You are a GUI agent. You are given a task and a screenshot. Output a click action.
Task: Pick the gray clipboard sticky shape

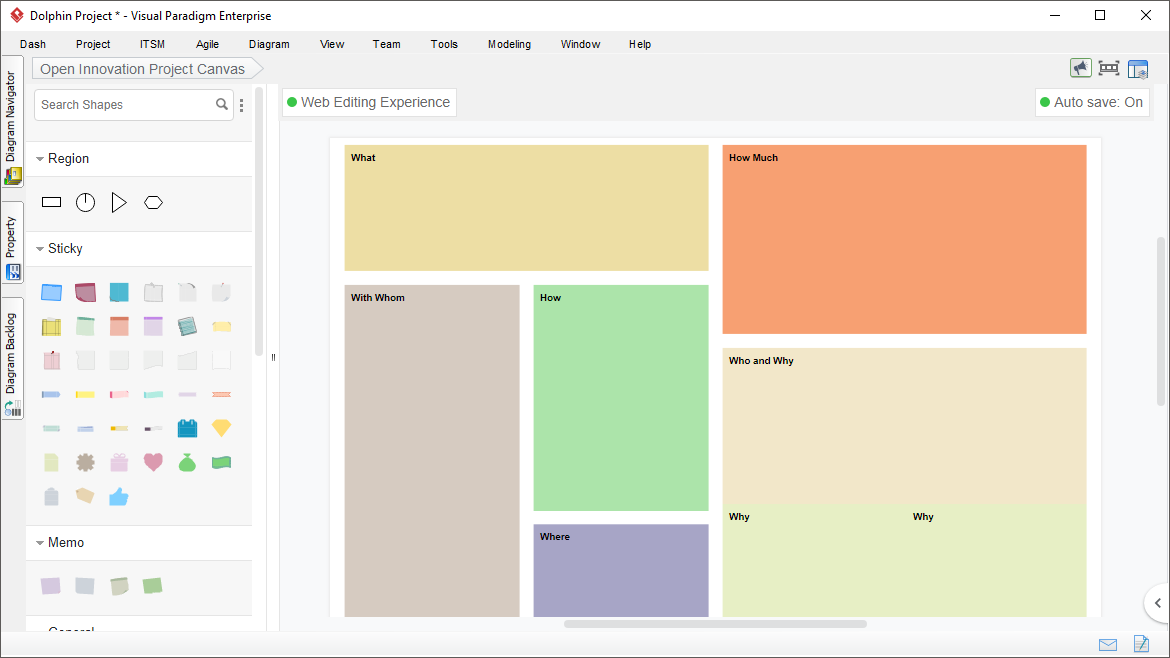(x=51, y=496)
